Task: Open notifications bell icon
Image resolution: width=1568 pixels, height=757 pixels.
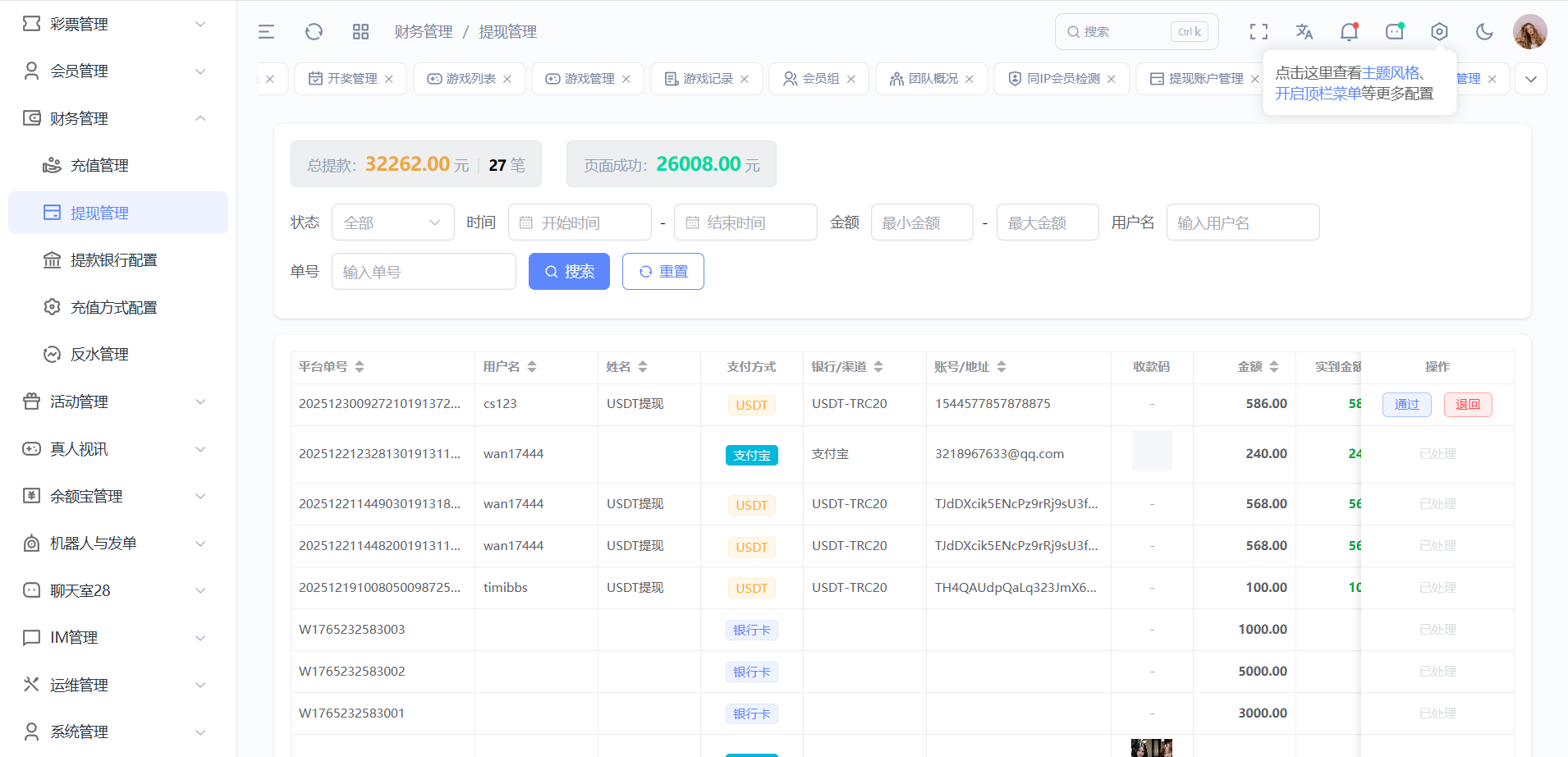Action: [x=1349, y=32]
